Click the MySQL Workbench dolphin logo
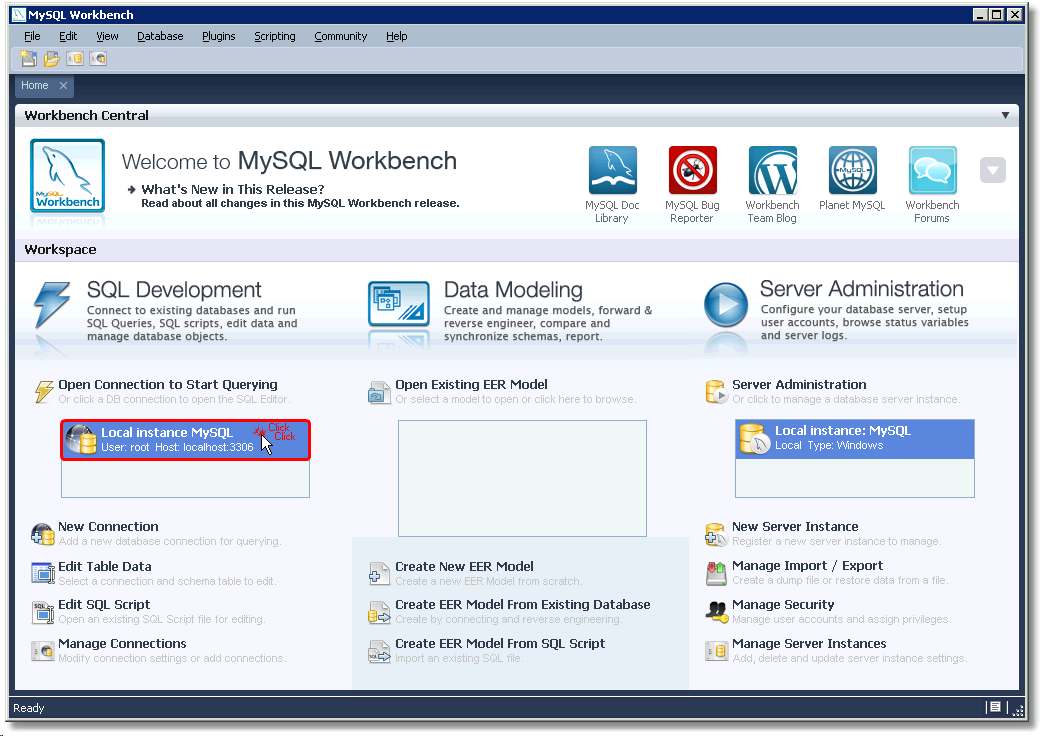The height and width of the screenshot is (736, 1040). click(x=67, y=176)
